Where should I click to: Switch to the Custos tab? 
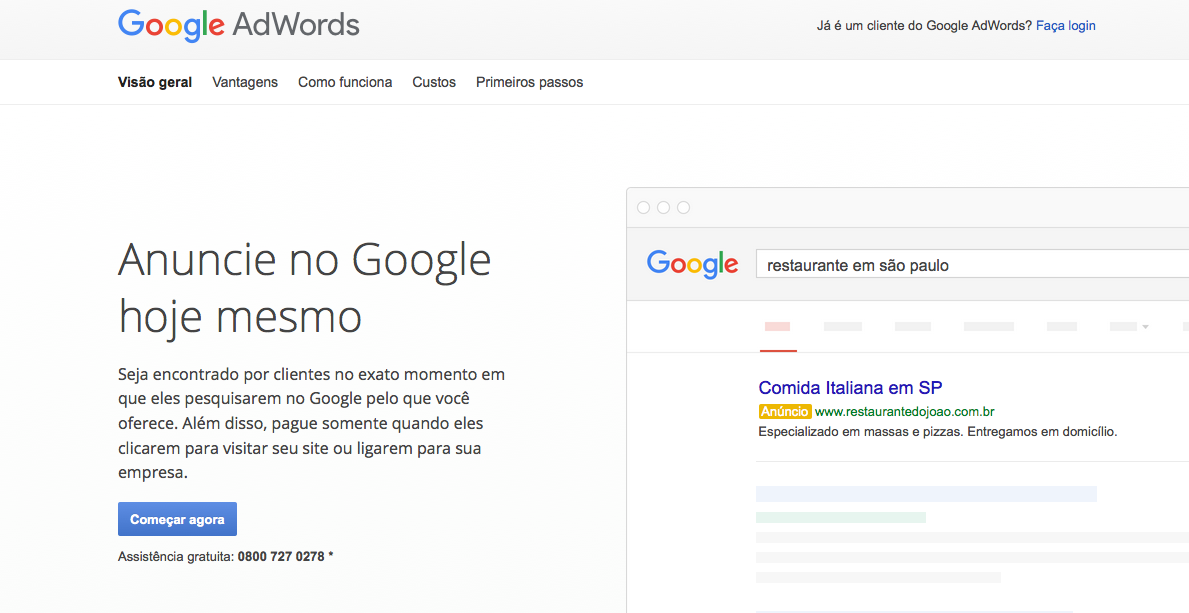[434, 82]
